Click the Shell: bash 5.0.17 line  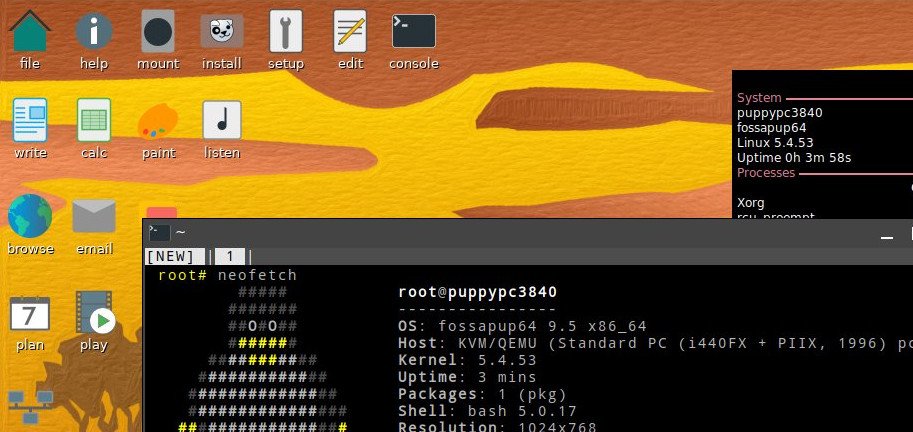pyautogui.click(x=487, y=411)
